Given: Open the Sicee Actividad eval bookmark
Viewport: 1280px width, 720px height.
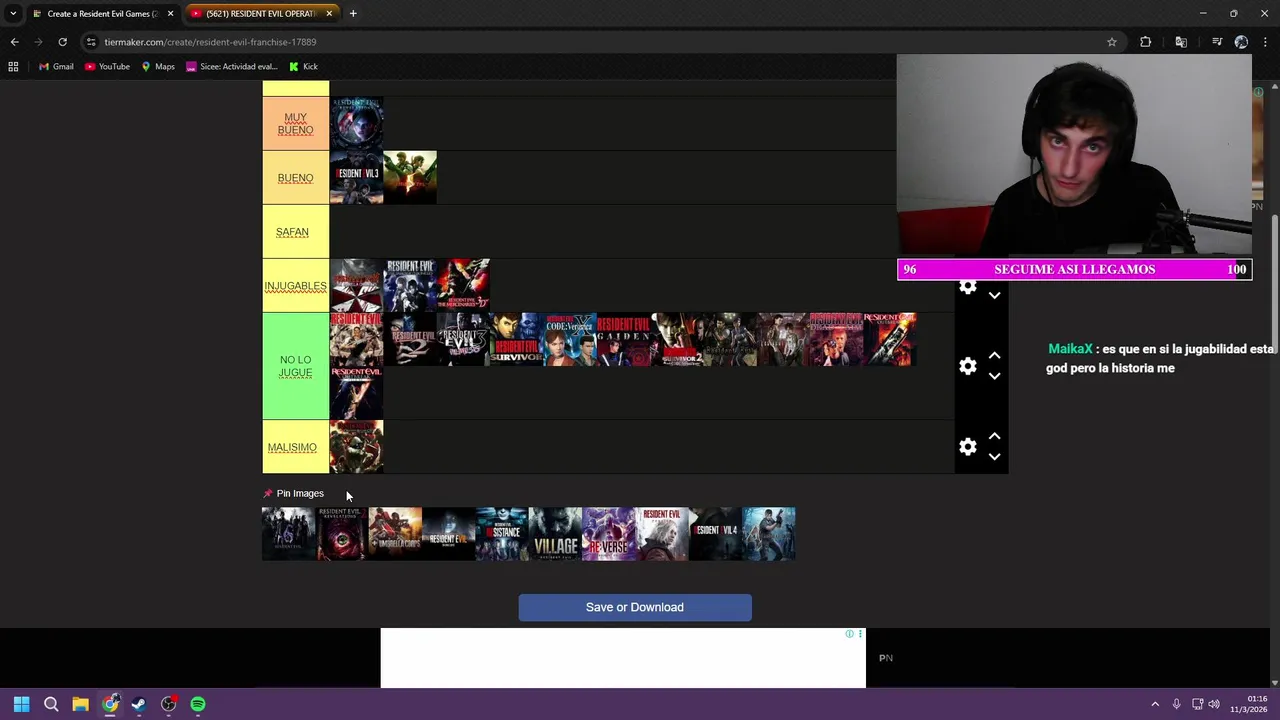Looking at the screenshot, I should (232, 67).
